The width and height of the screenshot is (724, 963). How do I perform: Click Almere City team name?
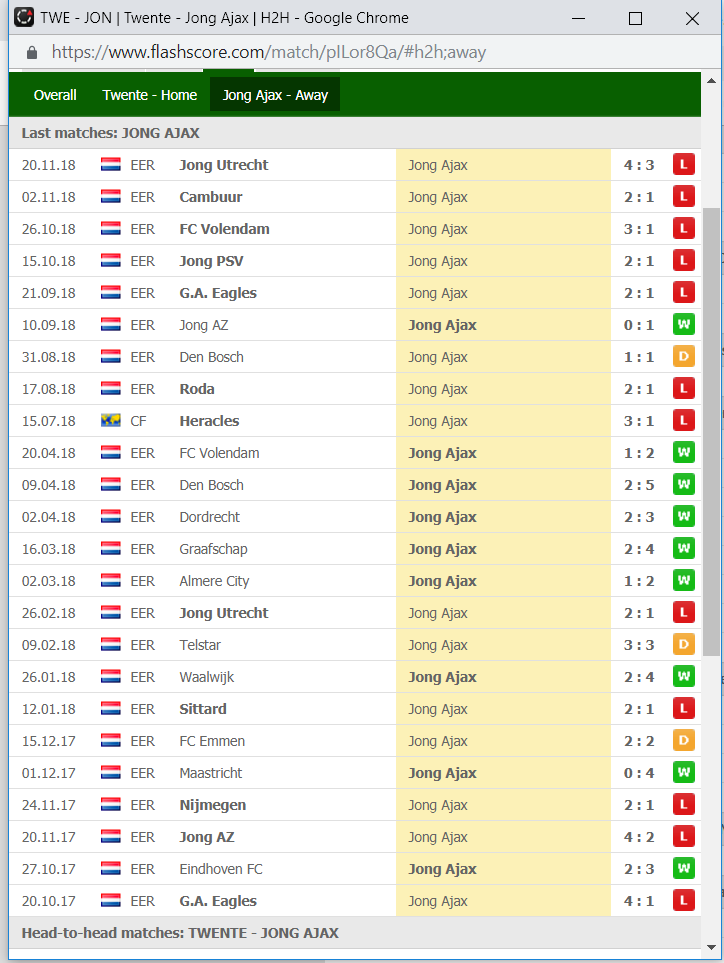coord(214,581)
